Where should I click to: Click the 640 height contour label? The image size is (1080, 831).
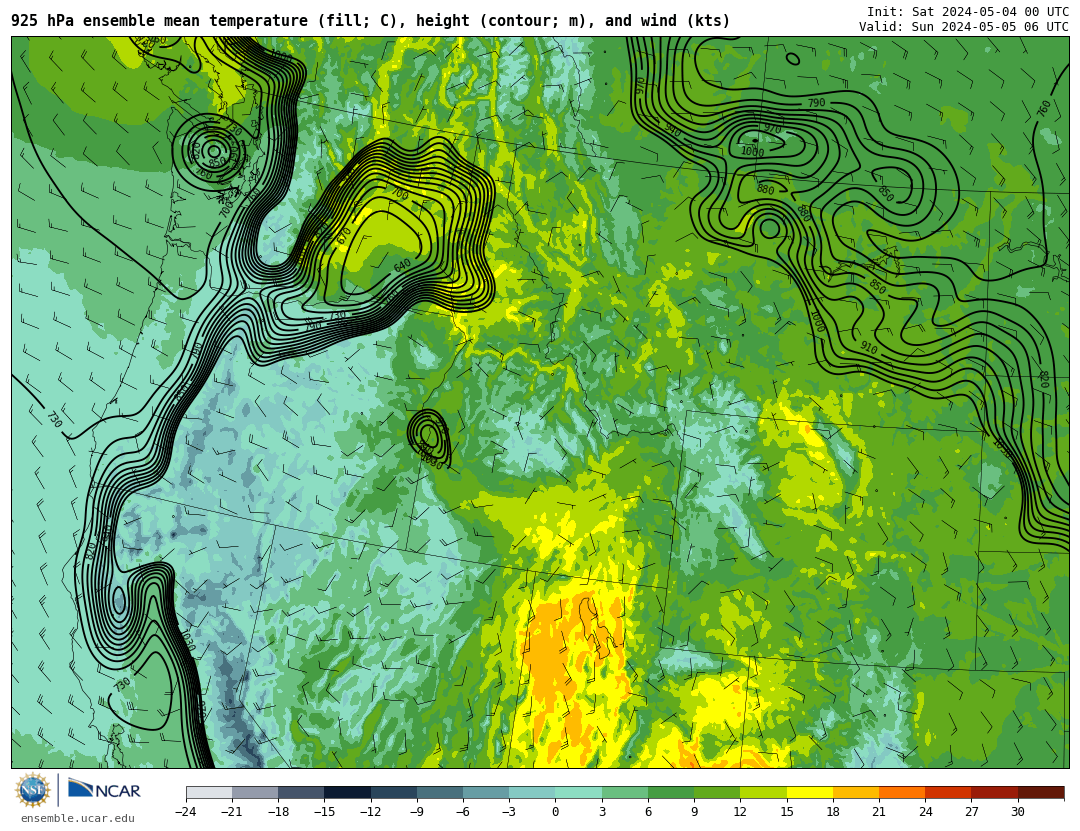[x=402, y=265]
